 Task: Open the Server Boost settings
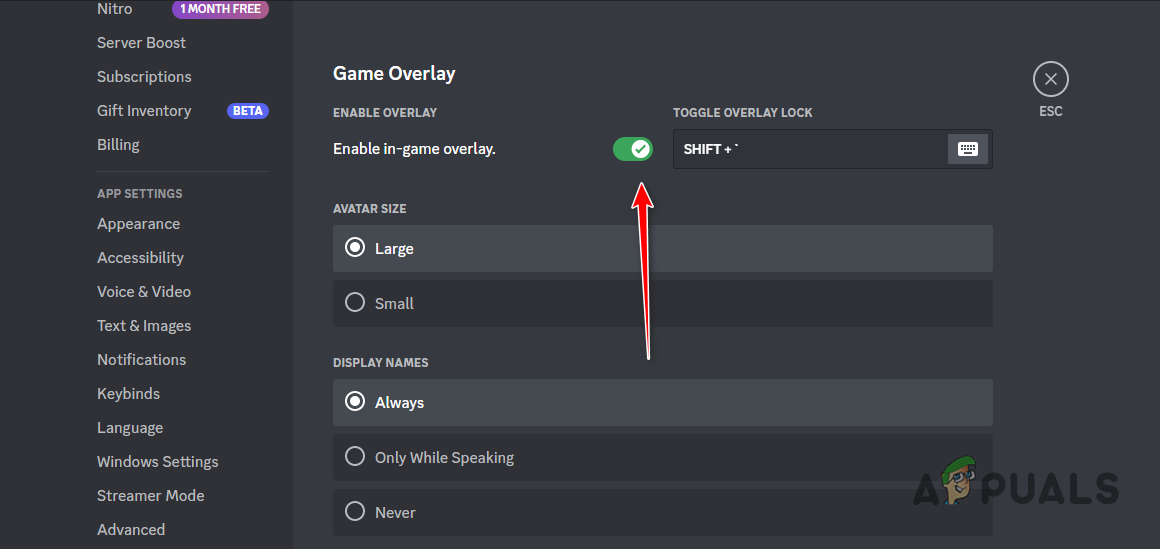(x=141, y=43)
